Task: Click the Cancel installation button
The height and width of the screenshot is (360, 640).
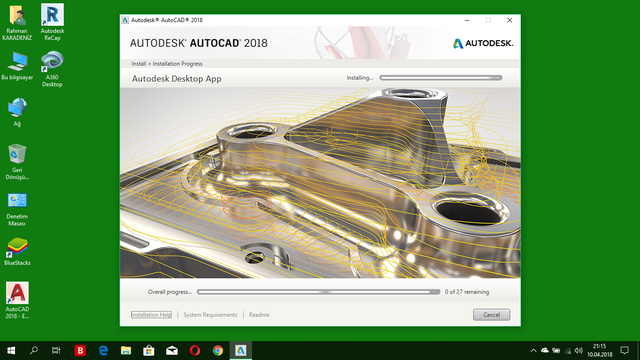Action: click(491, 315)
